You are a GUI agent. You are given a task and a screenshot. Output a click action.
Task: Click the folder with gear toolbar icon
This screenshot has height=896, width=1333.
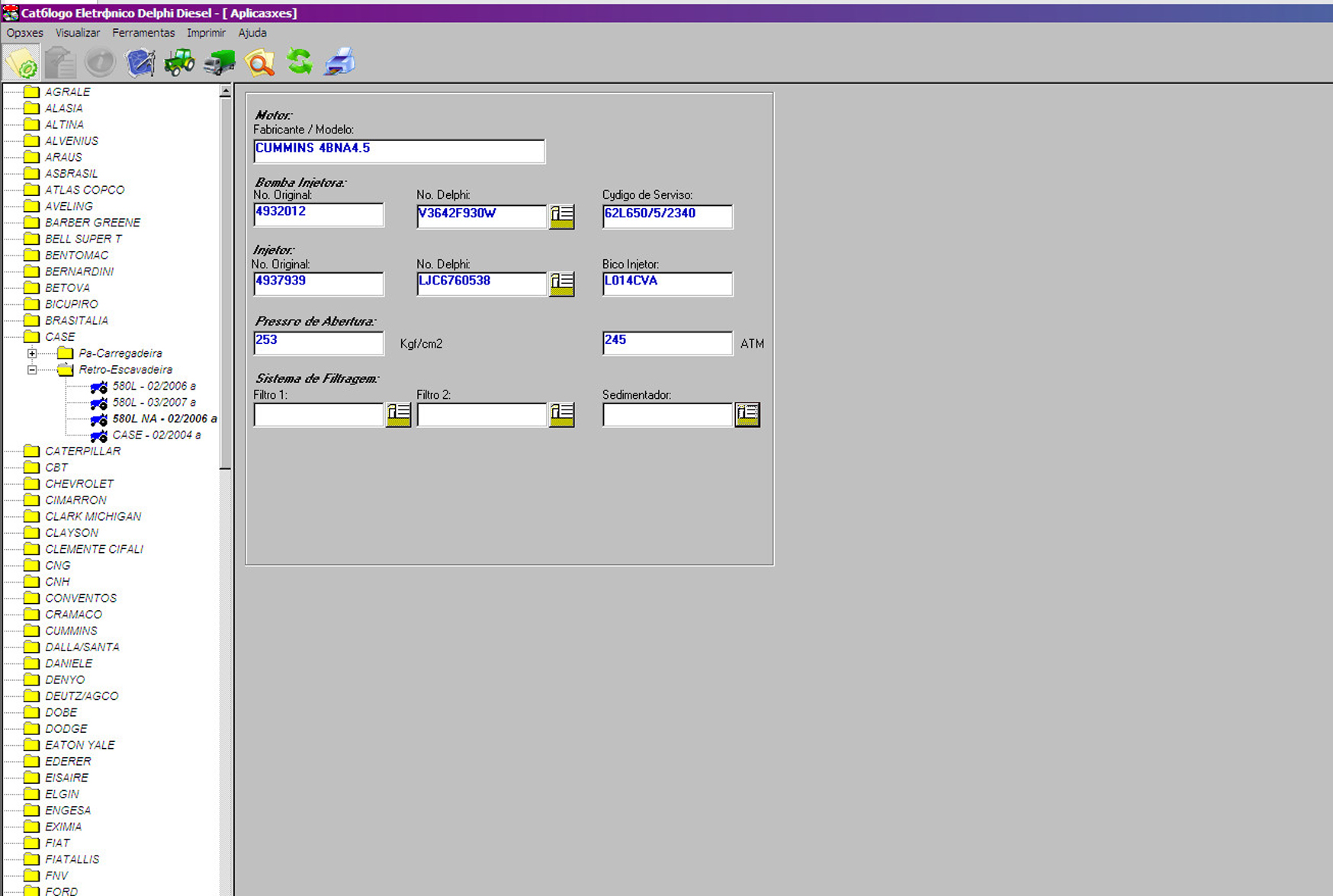[21, 63]
